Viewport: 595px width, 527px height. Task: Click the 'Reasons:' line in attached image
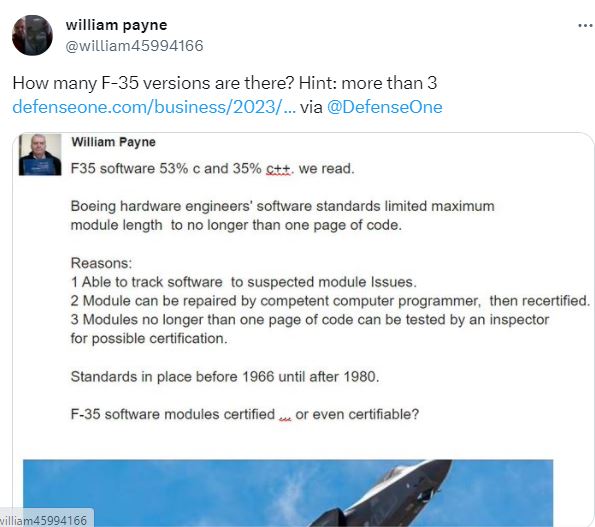tap(101, 263)
